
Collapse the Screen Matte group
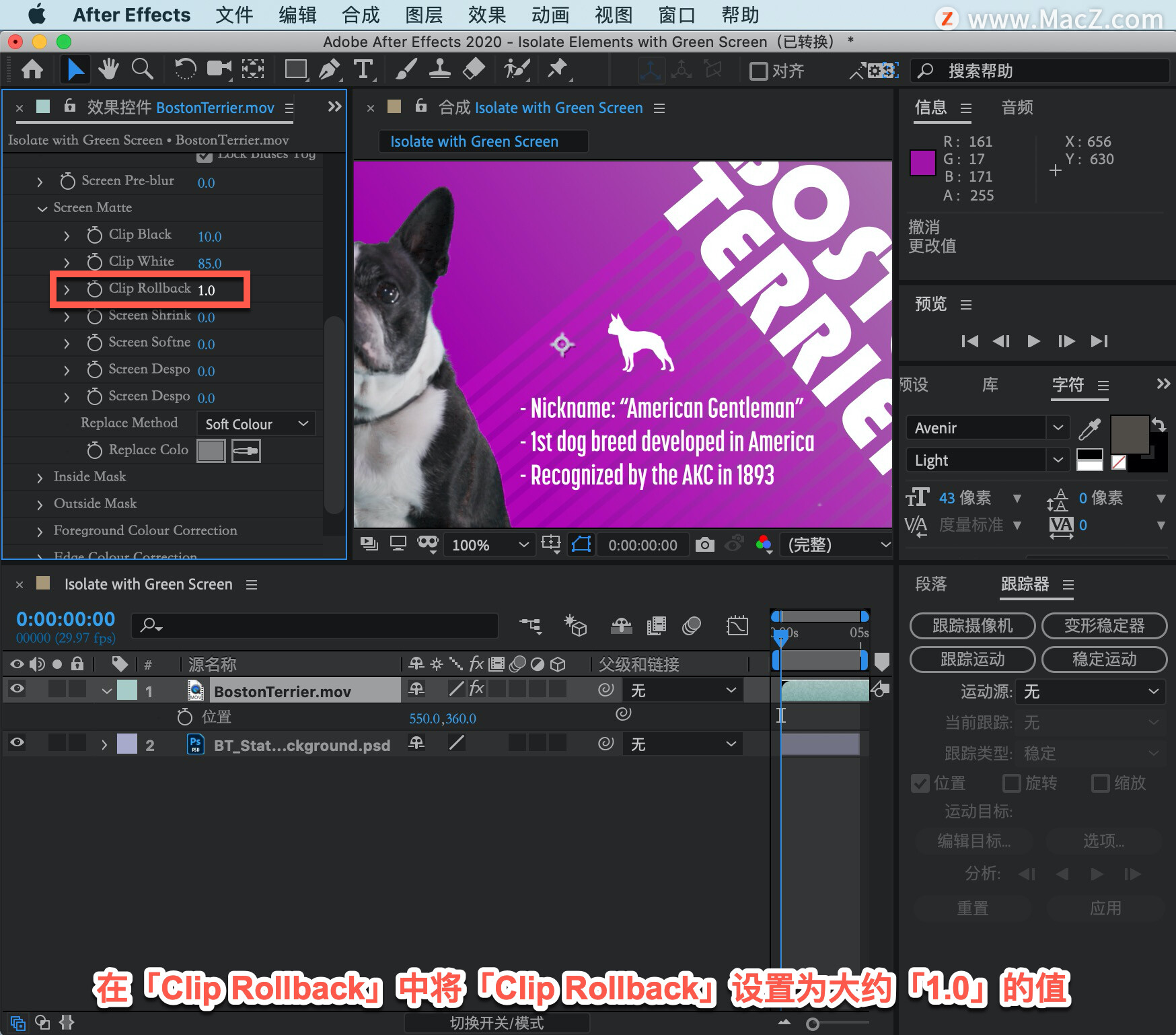pyautogui.click(x=42, y=209)
